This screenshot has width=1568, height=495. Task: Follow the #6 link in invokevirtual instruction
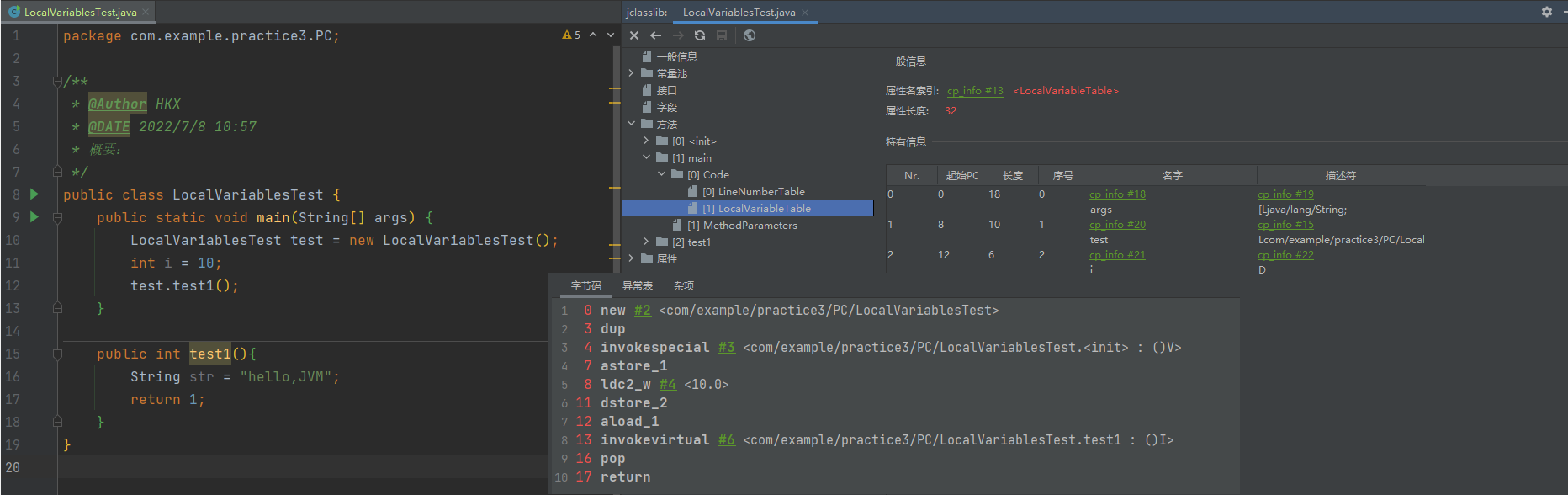coord(726,440)
